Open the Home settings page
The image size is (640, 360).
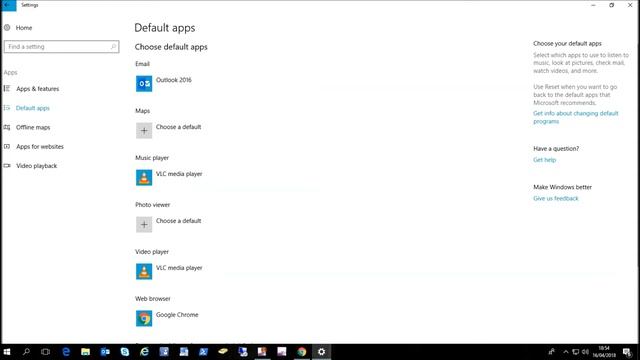pos(24,28)
